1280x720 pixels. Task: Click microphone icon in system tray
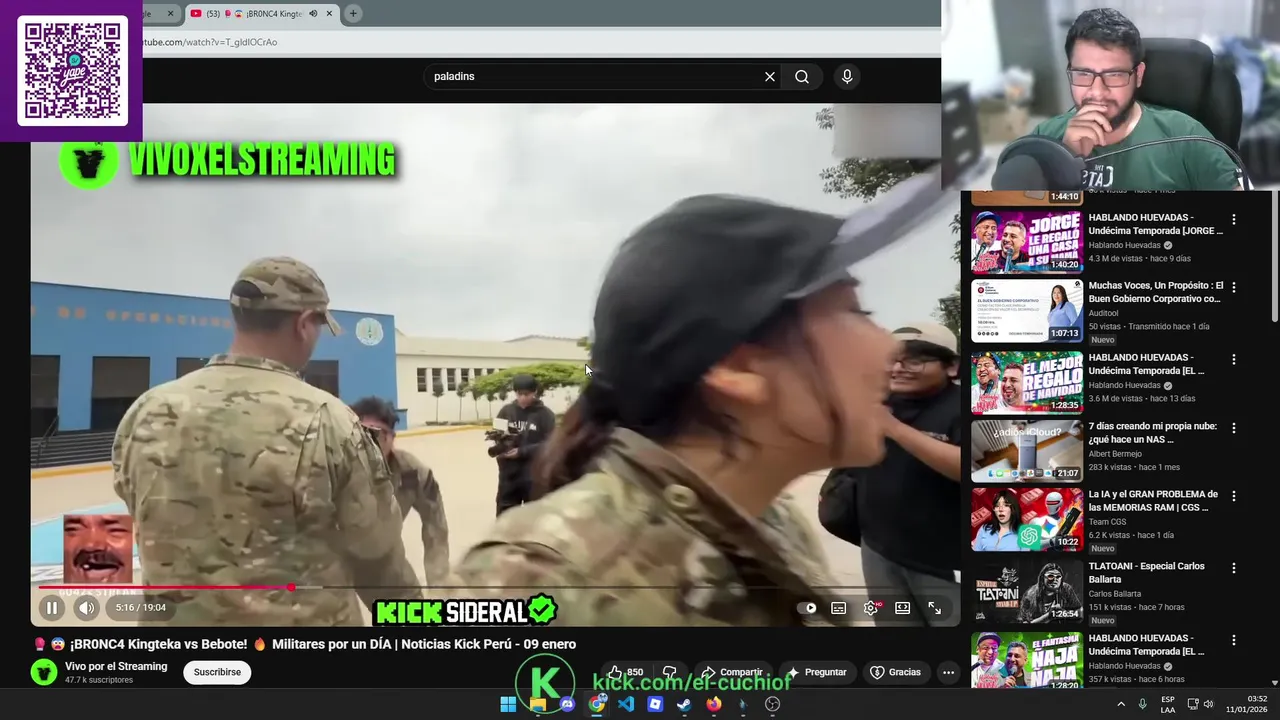pyautogui.click(x=1142, y=704)
